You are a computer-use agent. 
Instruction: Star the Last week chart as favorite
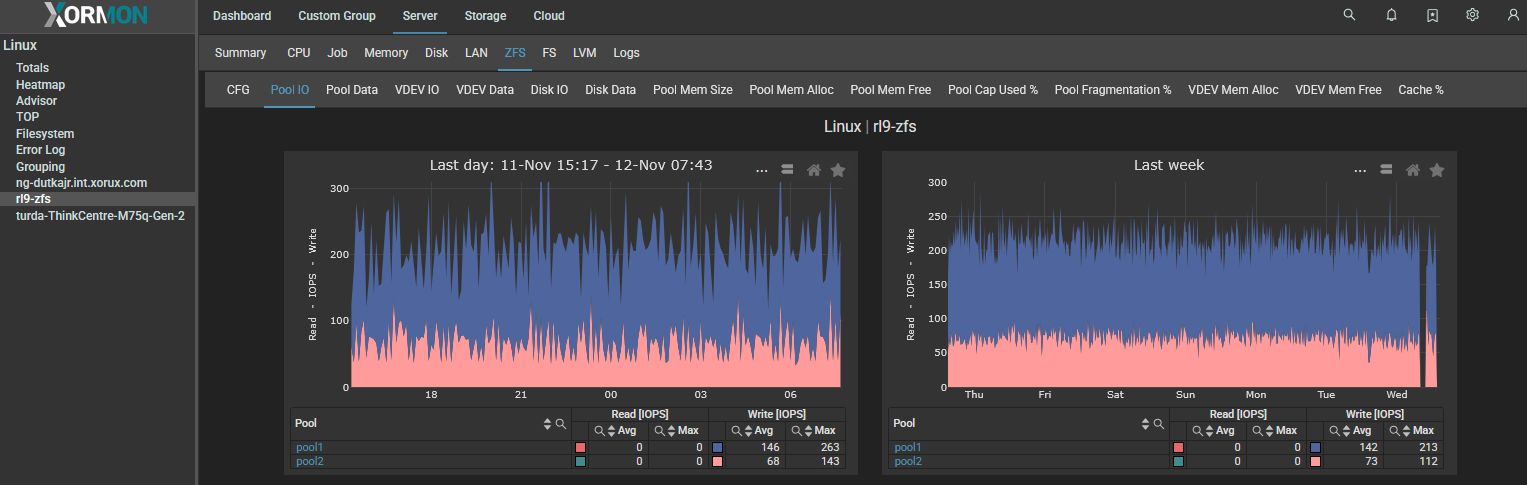1437,170
